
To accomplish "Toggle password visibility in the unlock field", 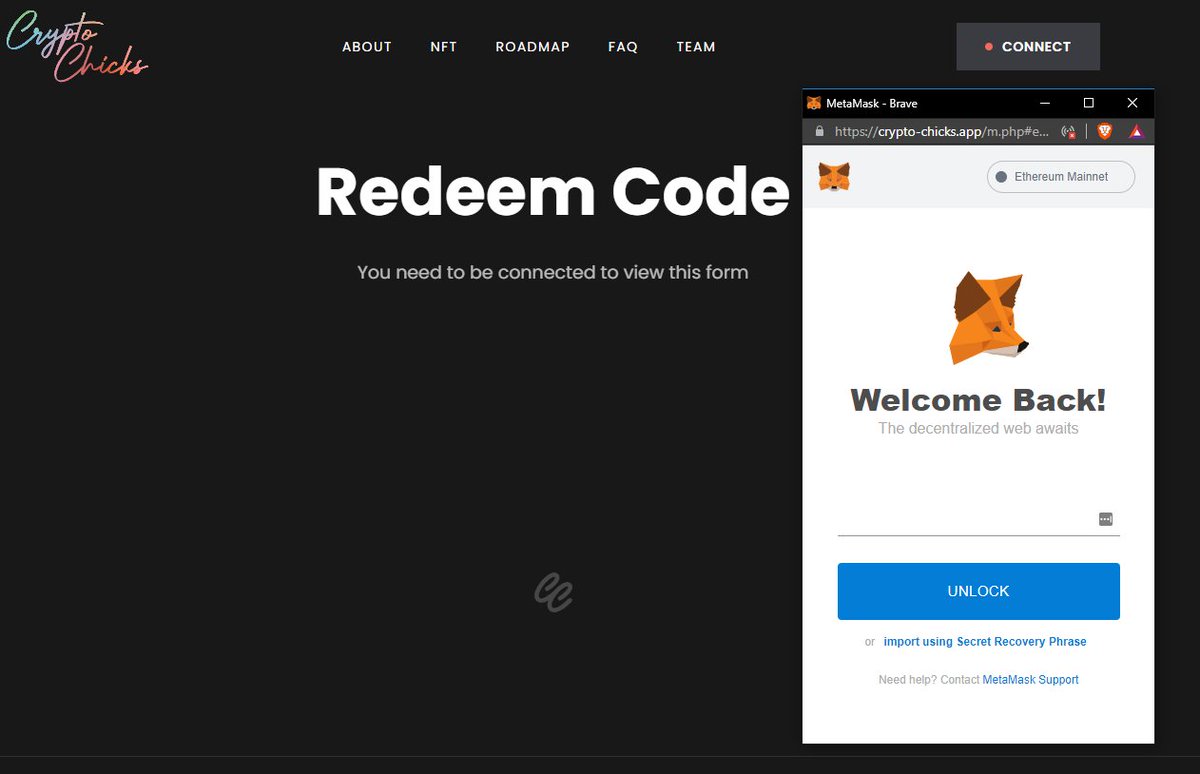I will [1105, 518].
